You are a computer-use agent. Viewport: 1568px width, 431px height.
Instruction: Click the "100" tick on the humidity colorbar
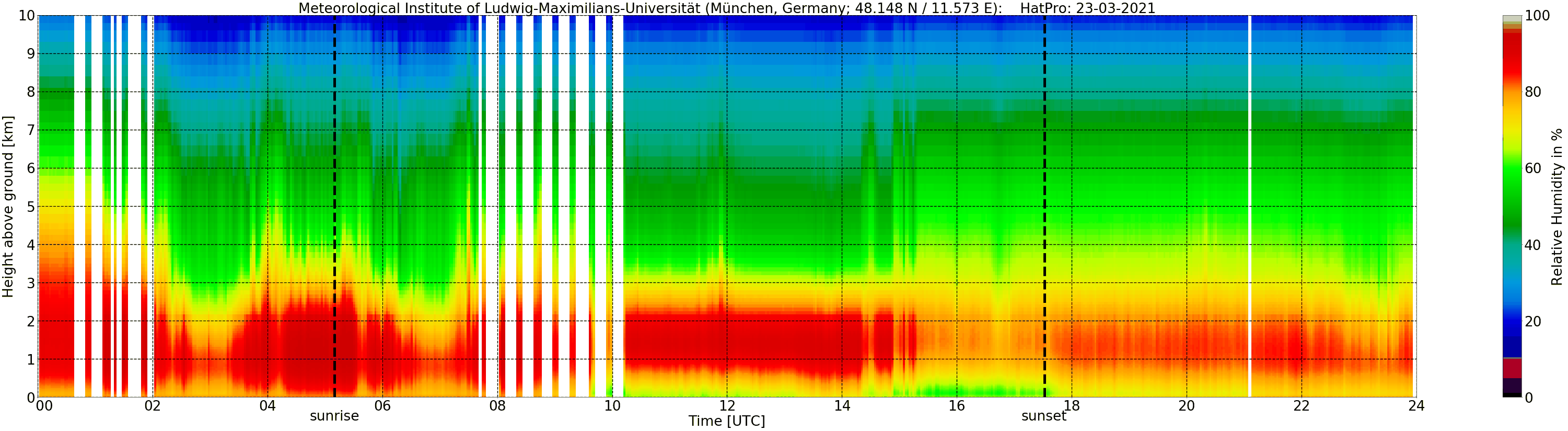[1537, 16]
